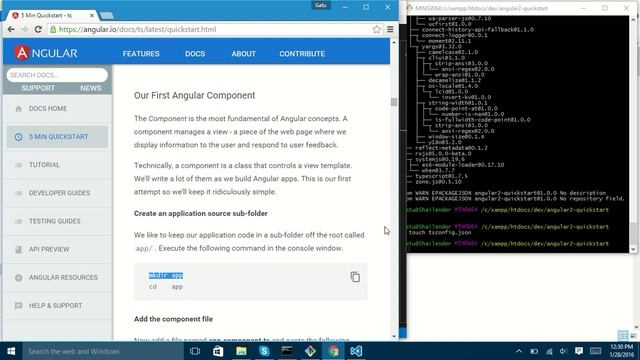This screenshot has width=640, height=360.
Task: Click browser scrollbar down arrow
Action: coord(394,336)
